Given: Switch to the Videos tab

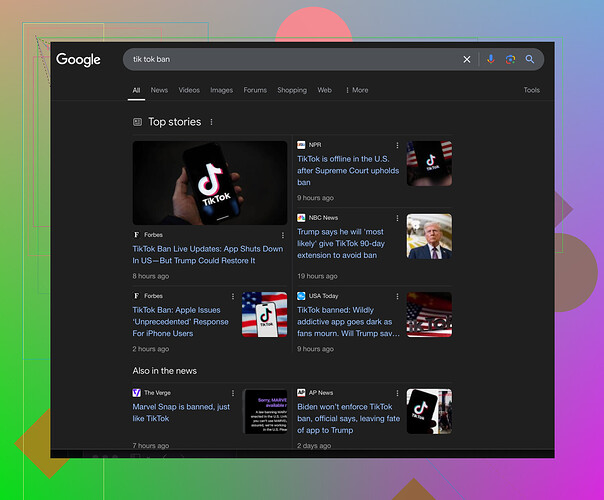Looking at the screenshot, I should (189, 90).
